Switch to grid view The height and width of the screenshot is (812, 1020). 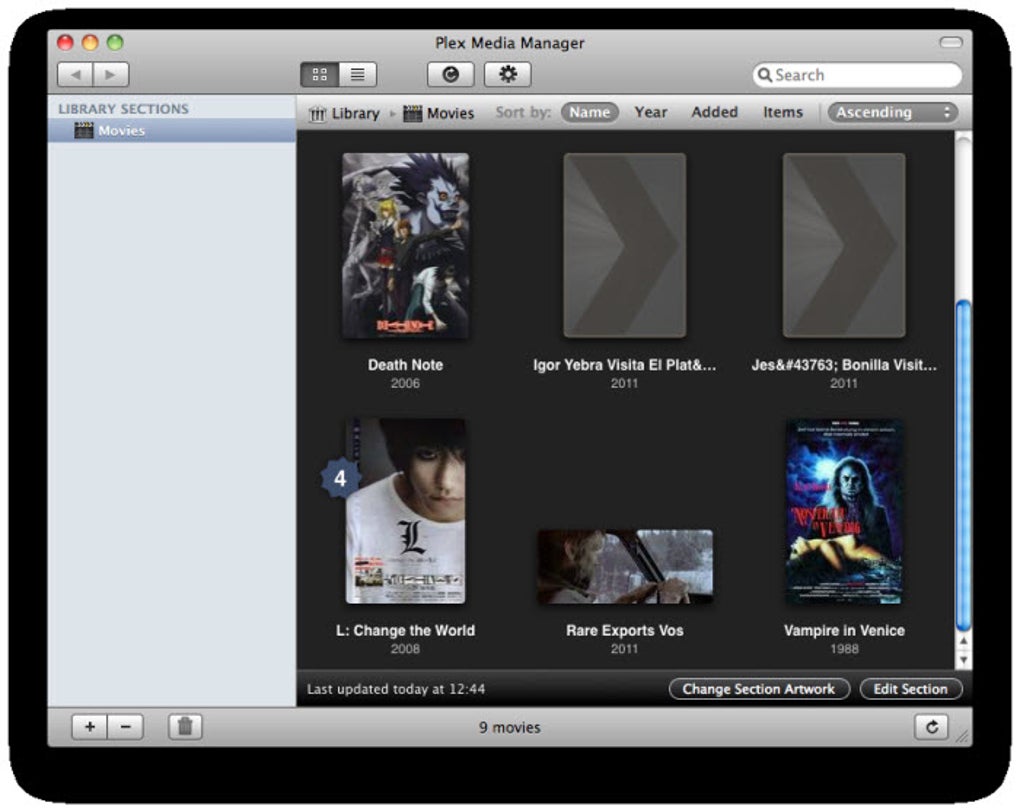(x=319, y=75)
